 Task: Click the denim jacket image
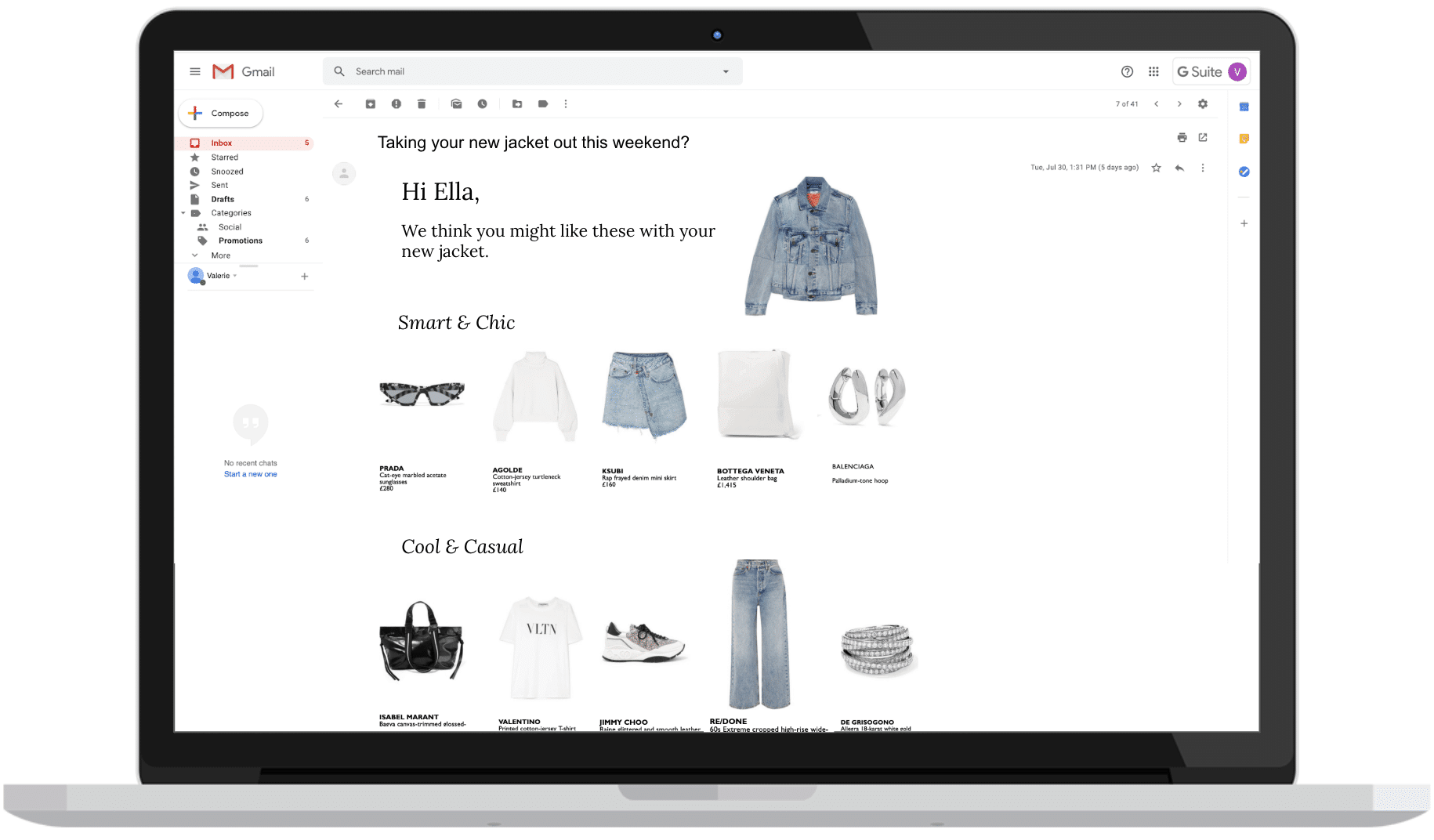[x=812, y=246]
